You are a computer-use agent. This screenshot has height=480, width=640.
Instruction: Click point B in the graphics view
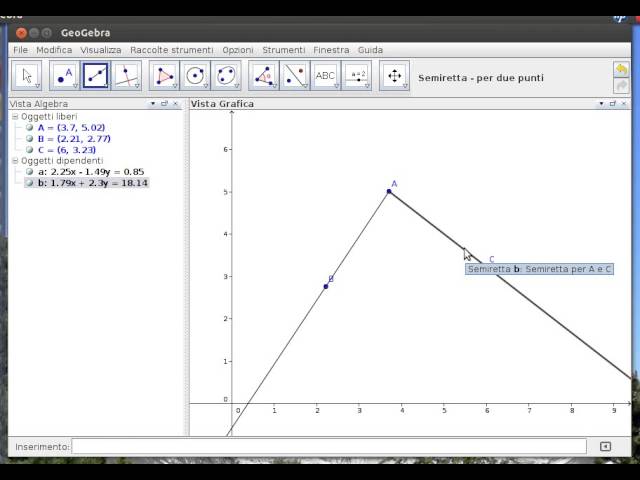coord(326,287)
